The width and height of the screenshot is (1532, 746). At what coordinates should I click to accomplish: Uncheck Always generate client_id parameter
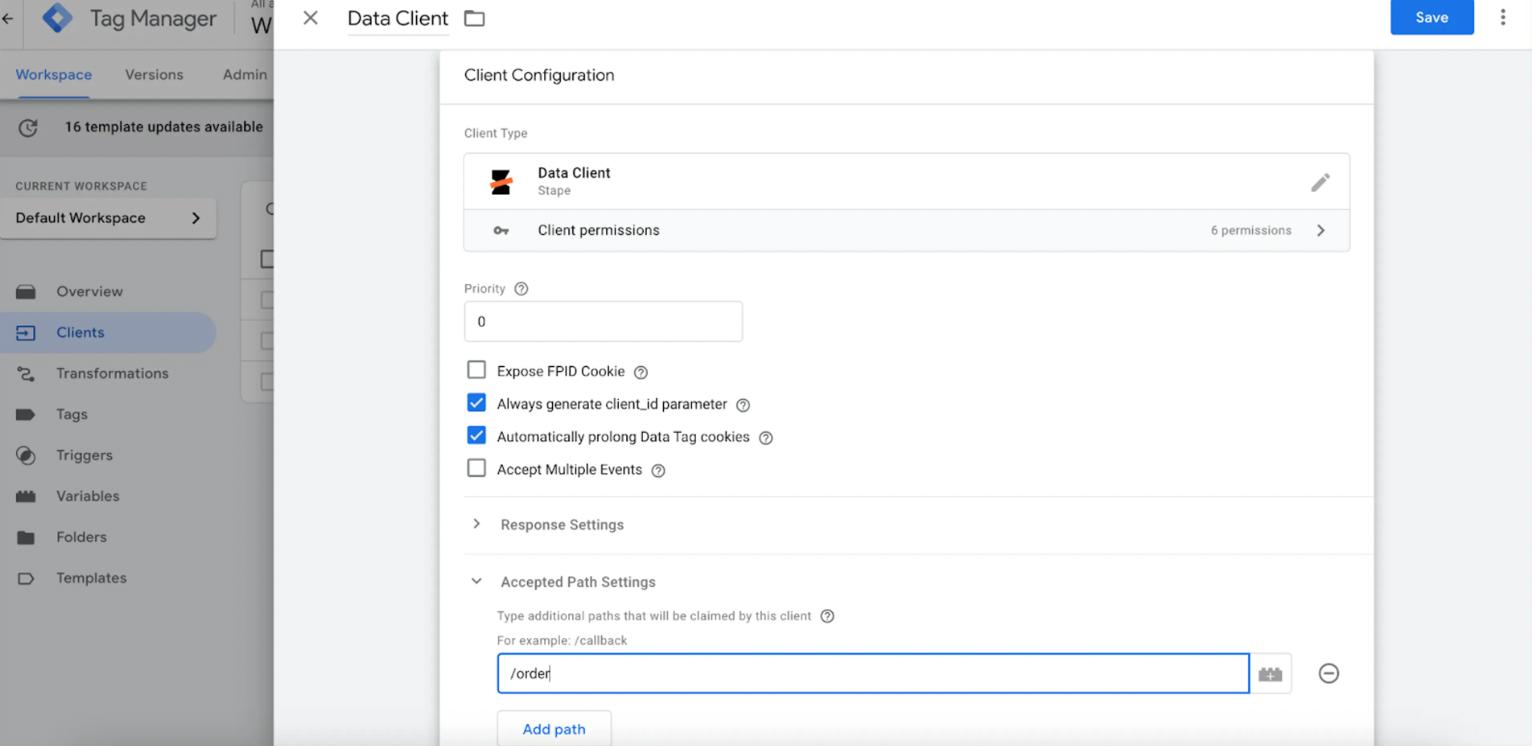coord(477,404)
